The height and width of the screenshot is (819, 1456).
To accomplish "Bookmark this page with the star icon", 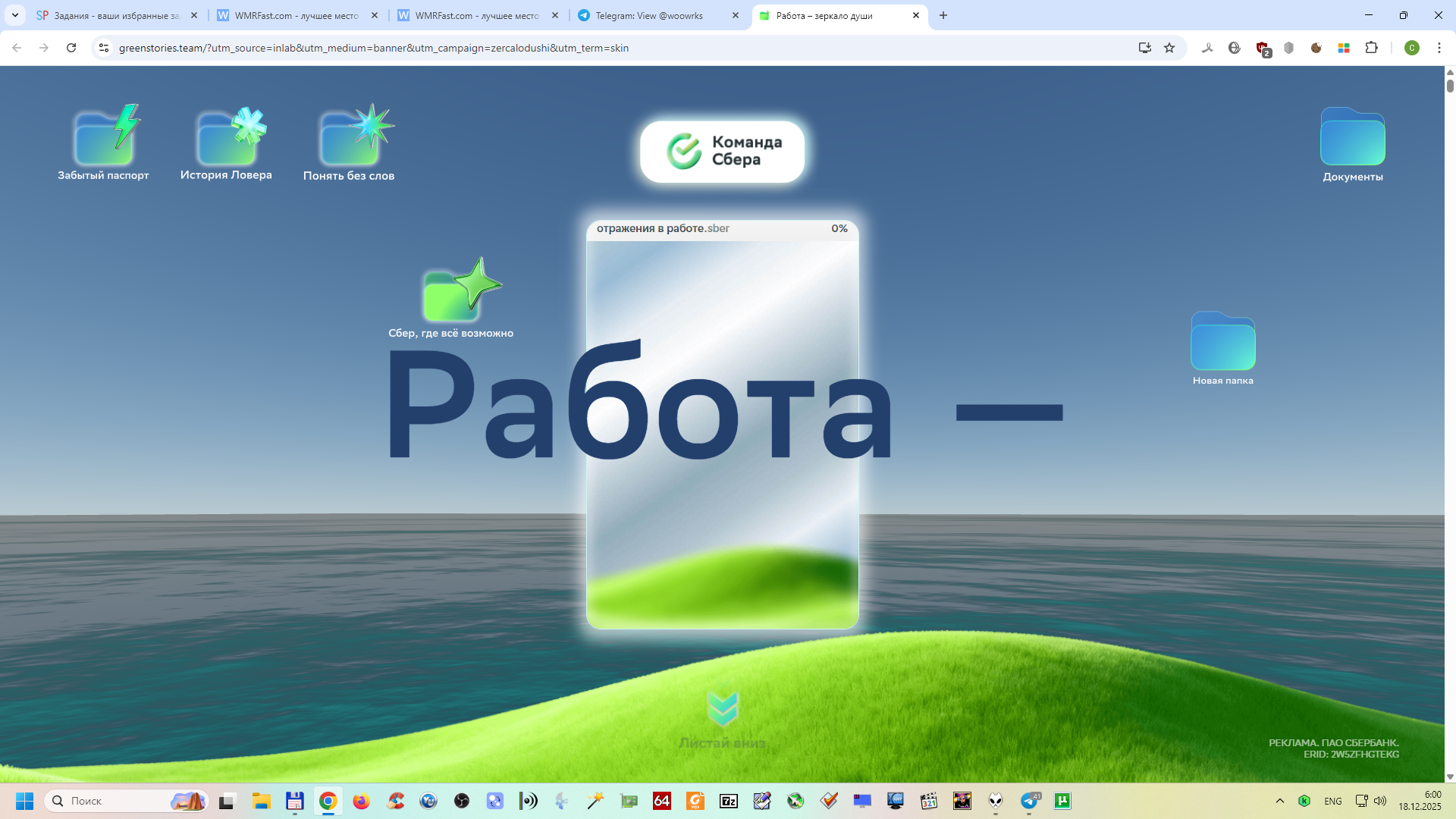I will tap(1169, 48).
